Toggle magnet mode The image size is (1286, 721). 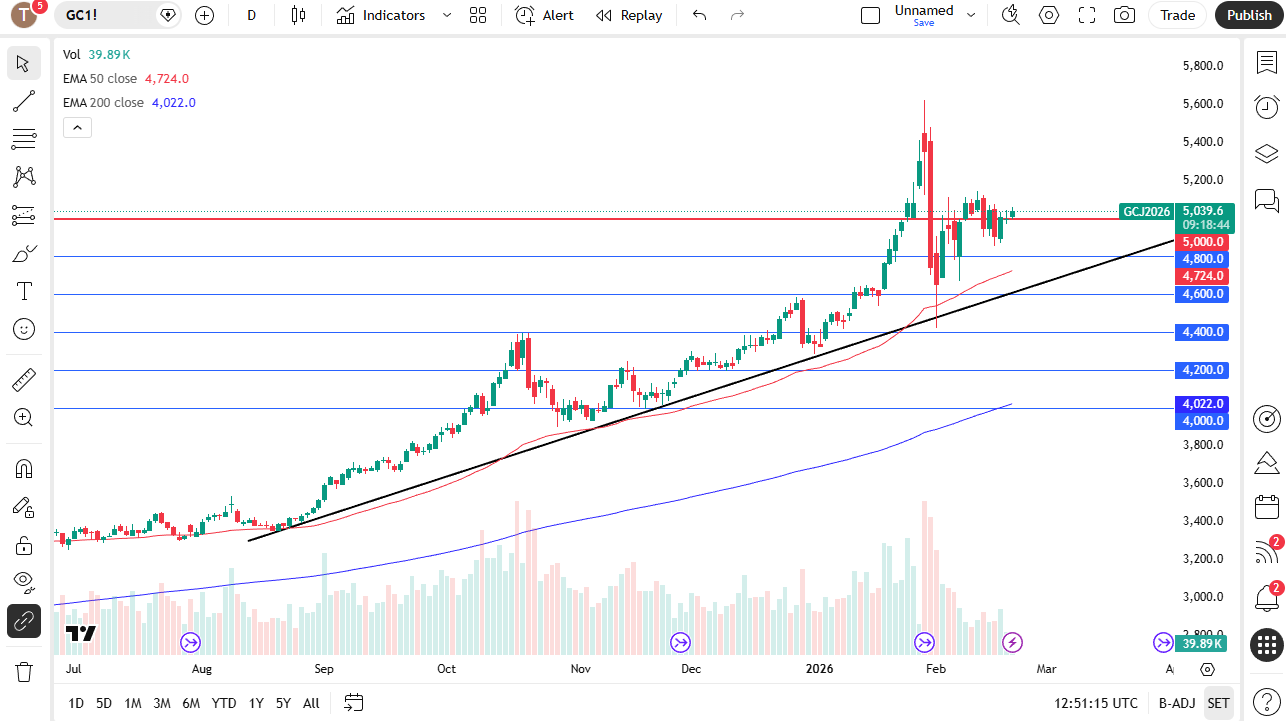(24, 468)
